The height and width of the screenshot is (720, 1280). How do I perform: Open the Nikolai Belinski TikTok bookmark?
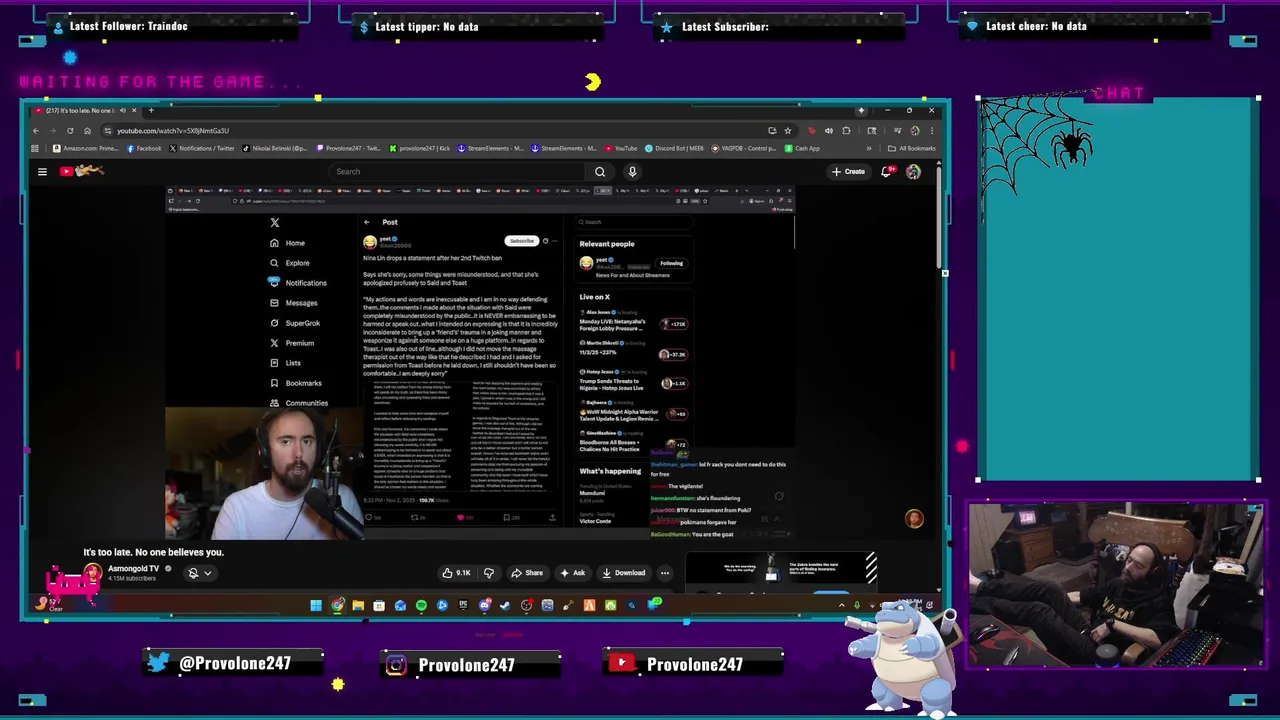(275, 148)
